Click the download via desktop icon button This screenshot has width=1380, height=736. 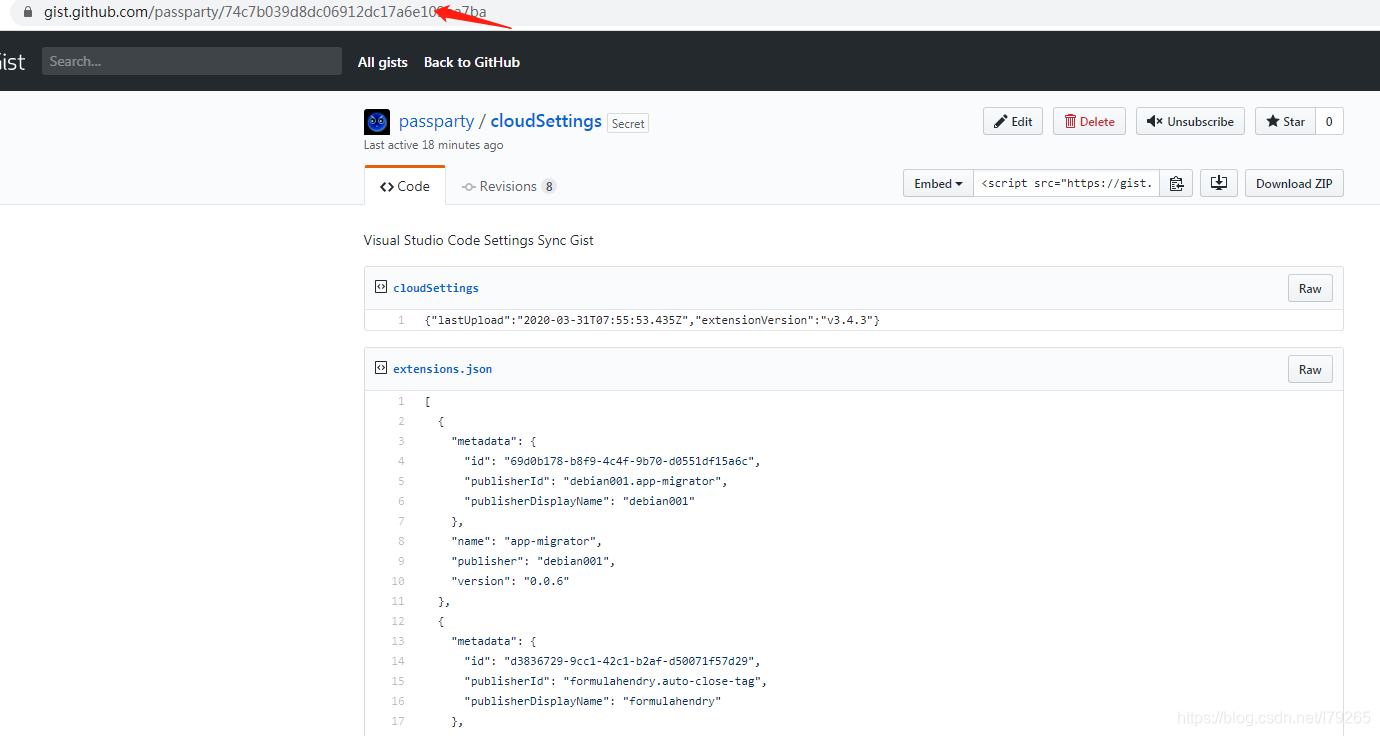(x=1218, y=183)
